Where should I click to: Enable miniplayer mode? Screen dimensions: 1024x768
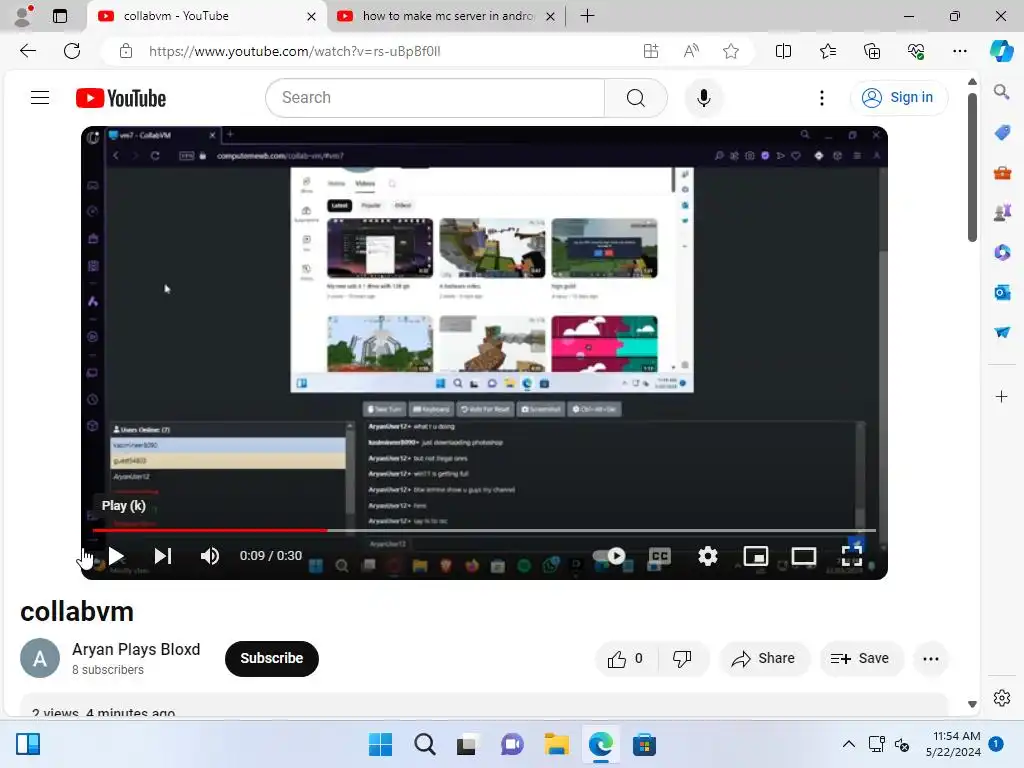pos(756,556)
